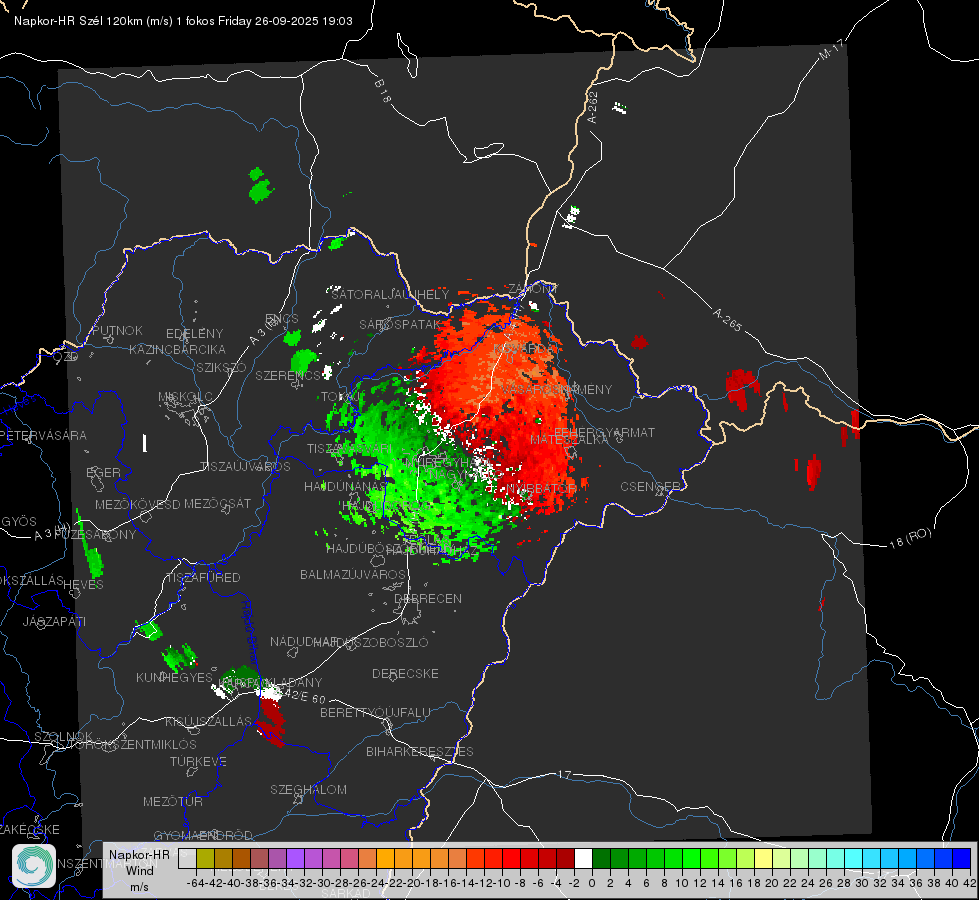Select the MEZŐKÖVESD label
979x900 pixels.
[x=137, y=504]
